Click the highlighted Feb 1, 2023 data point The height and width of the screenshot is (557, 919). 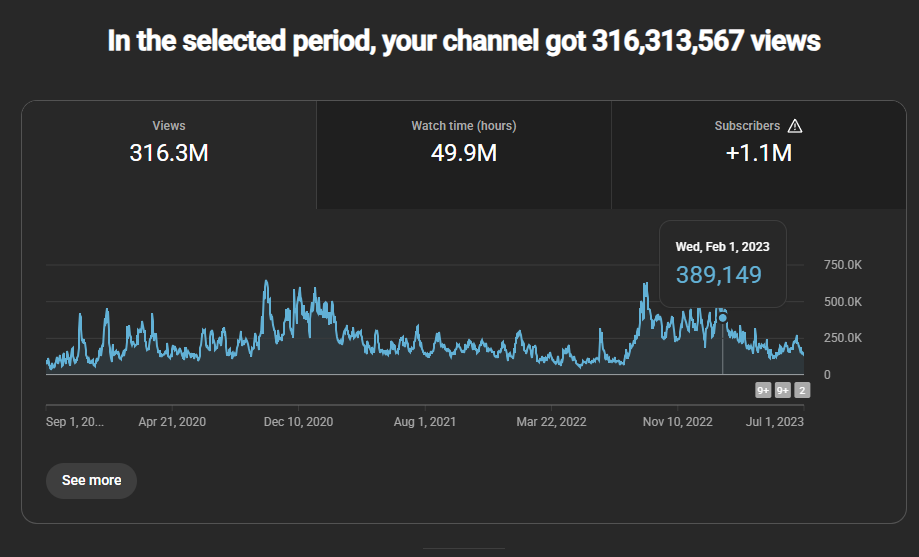click(x=723, y=318)
